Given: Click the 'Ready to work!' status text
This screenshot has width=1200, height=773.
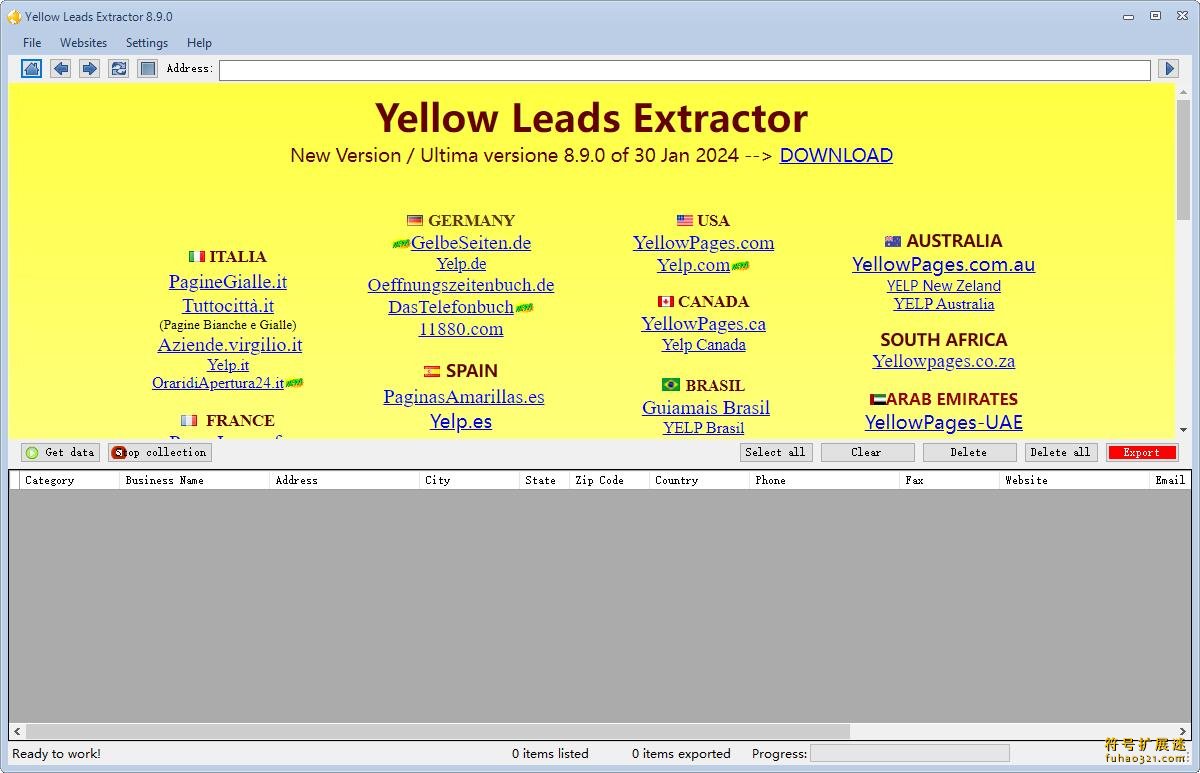Looking at the screenshot, I should click(56, 754).
